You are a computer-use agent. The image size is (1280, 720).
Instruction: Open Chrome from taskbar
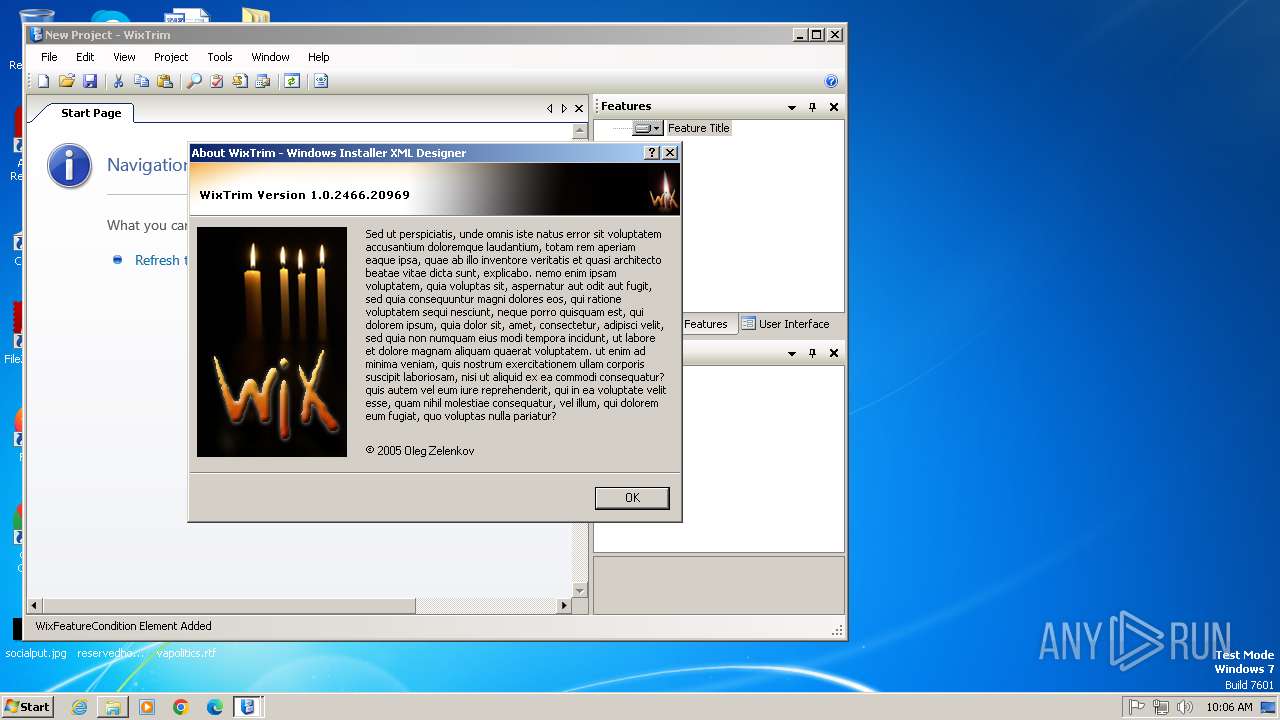[181, 707]
